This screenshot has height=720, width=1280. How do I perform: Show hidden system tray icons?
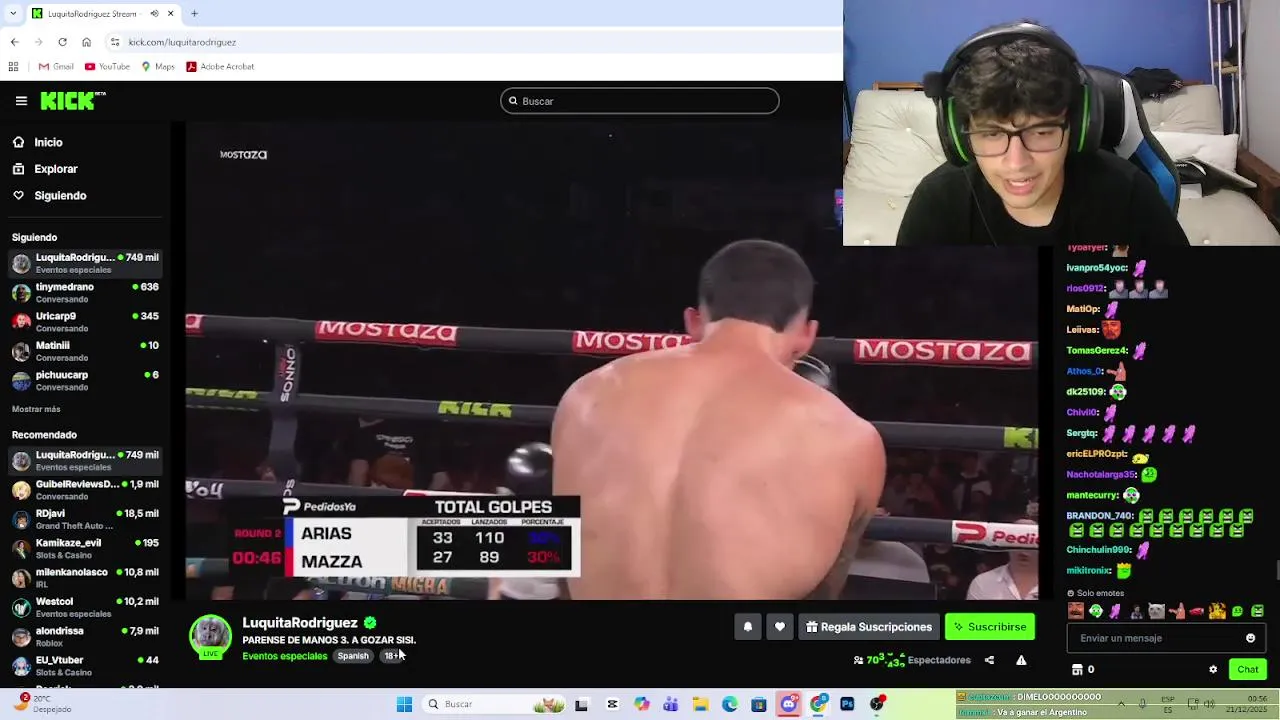click(x=1121, y=704)
